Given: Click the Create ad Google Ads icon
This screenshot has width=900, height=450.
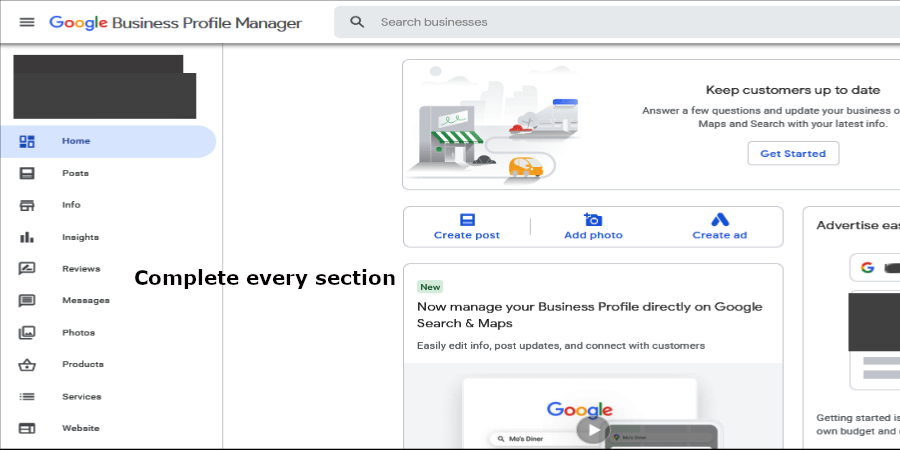Looking at the screenshot, I should [720, 220].
